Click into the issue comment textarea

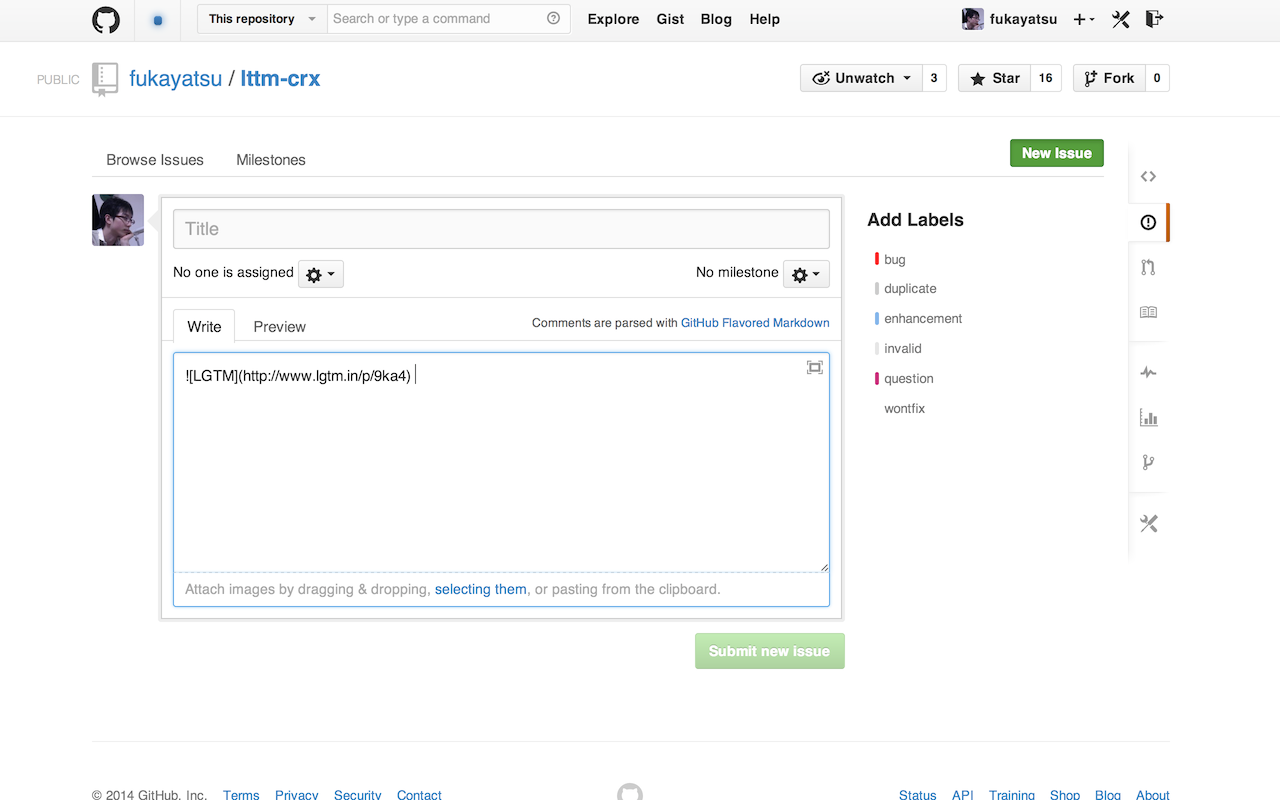point(501,462)
